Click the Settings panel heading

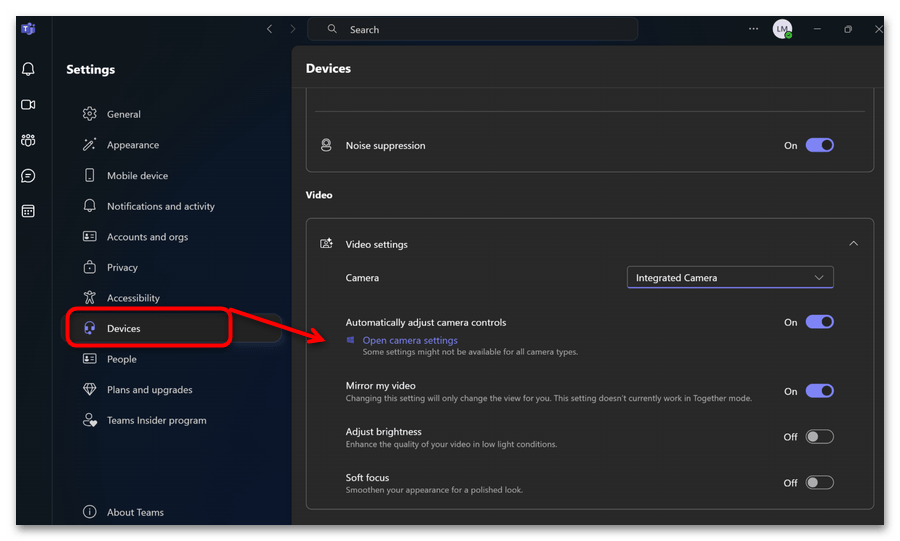coord(91,69)
